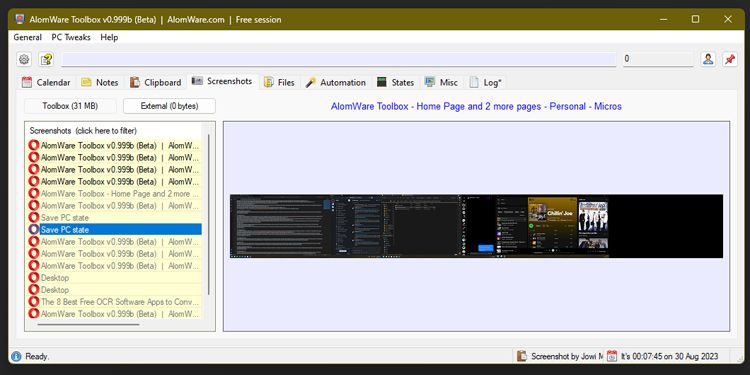Switch to the Notes tab
The width and height of the screenshot is (750, 375).
point(99,82)
